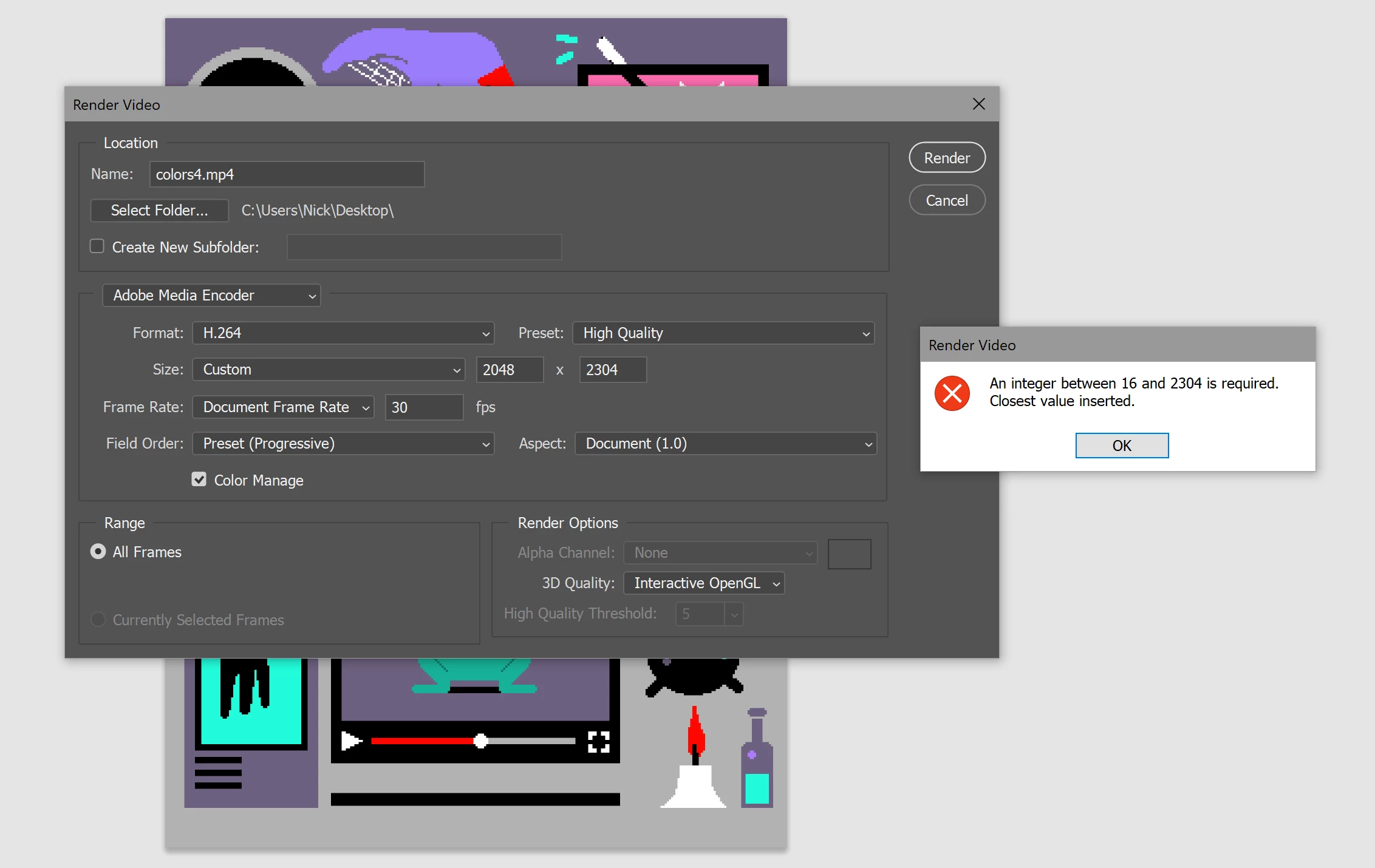The image size is (1375, 868).
Task: Click the play arrow in artwork
Action: pos(350,741)
